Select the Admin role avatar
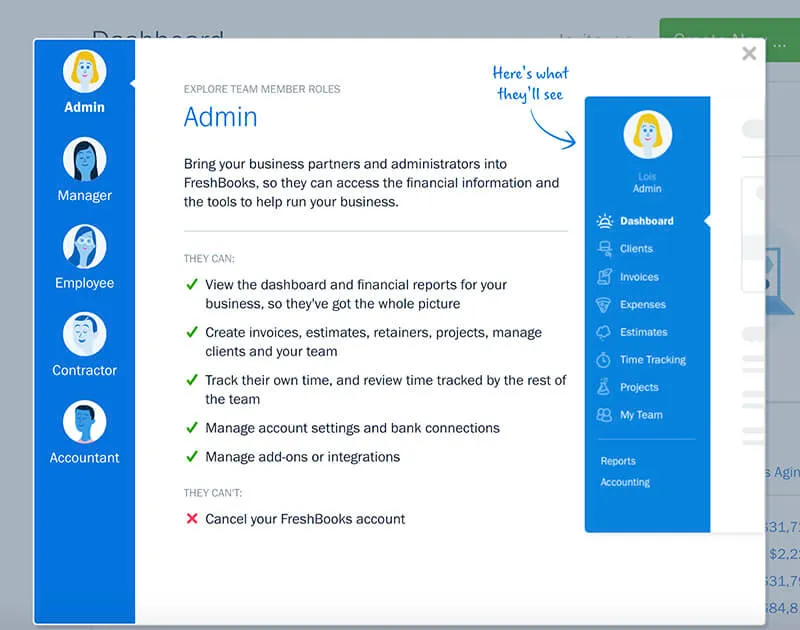Image resolution: width=800 pixels, height=630 pixels. click(x=84, y=72)
